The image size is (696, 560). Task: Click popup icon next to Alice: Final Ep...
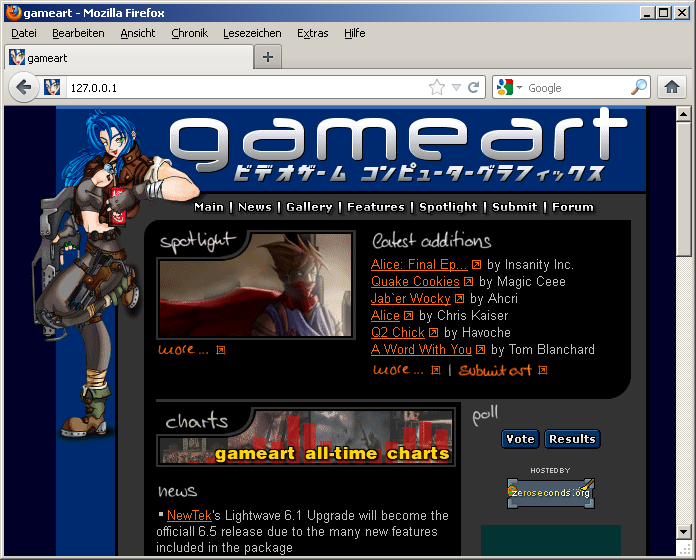click(476, 265)
